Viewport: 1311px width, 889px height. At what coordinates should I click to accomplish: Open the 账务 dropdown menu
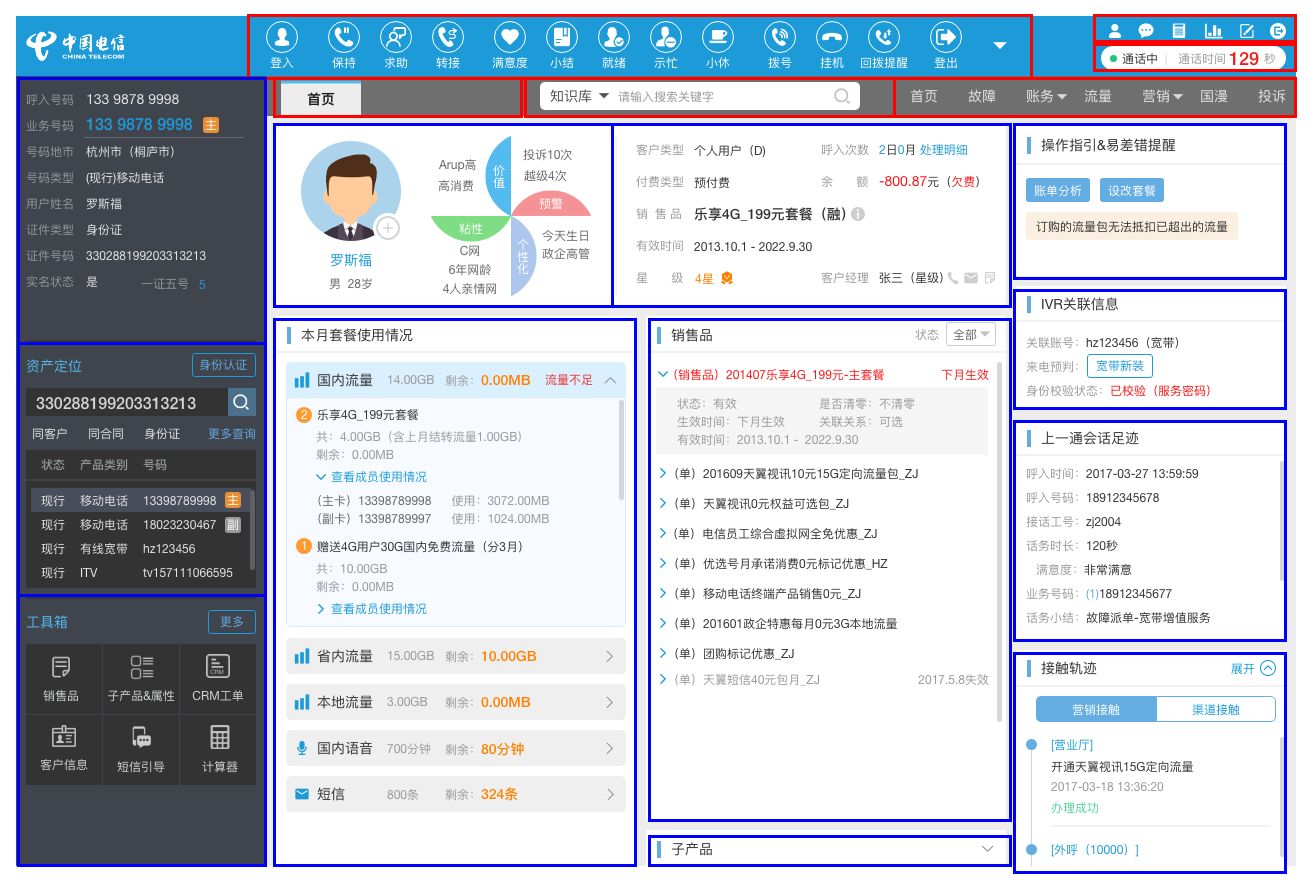click(x=1046, y=96)
